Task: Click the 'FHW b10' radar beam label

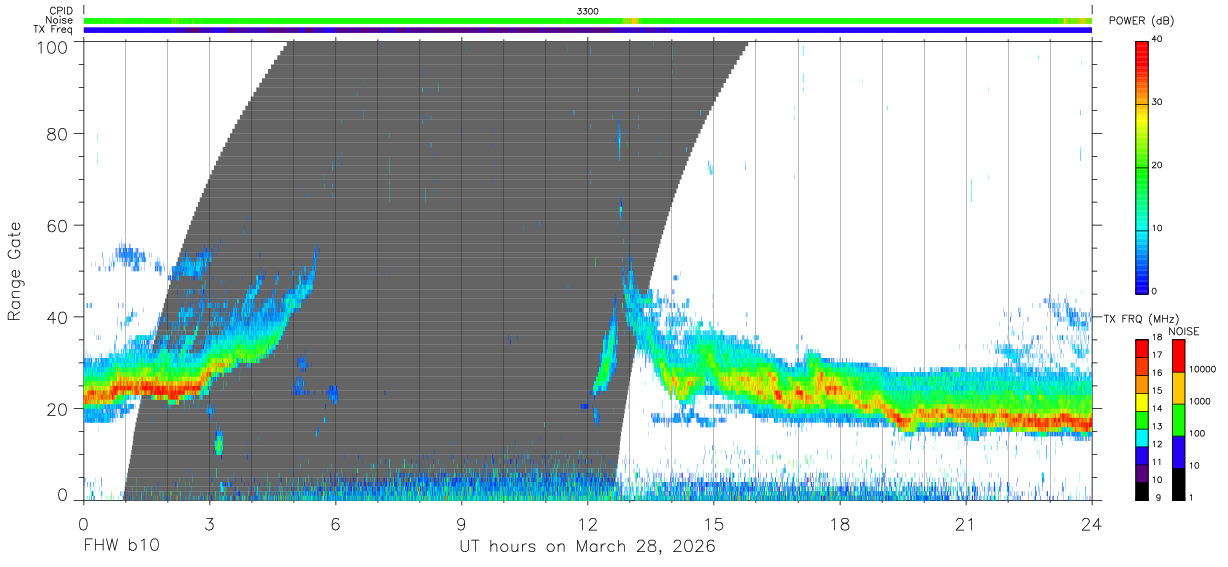Action: tap(121, 546)
